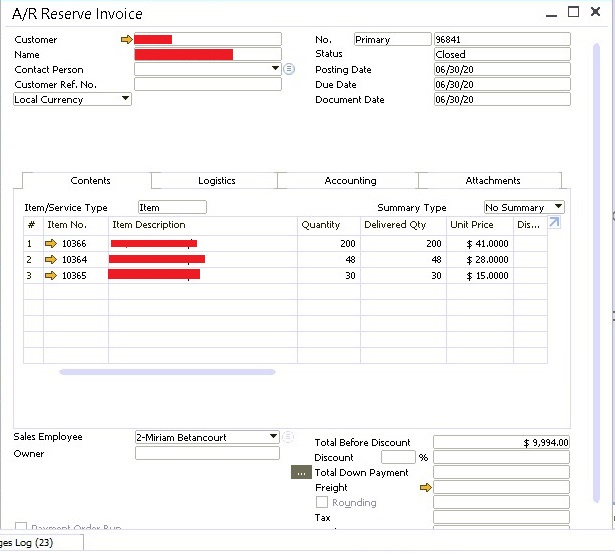Toggle the Rounding checkbox

click(x=322, y=503)
